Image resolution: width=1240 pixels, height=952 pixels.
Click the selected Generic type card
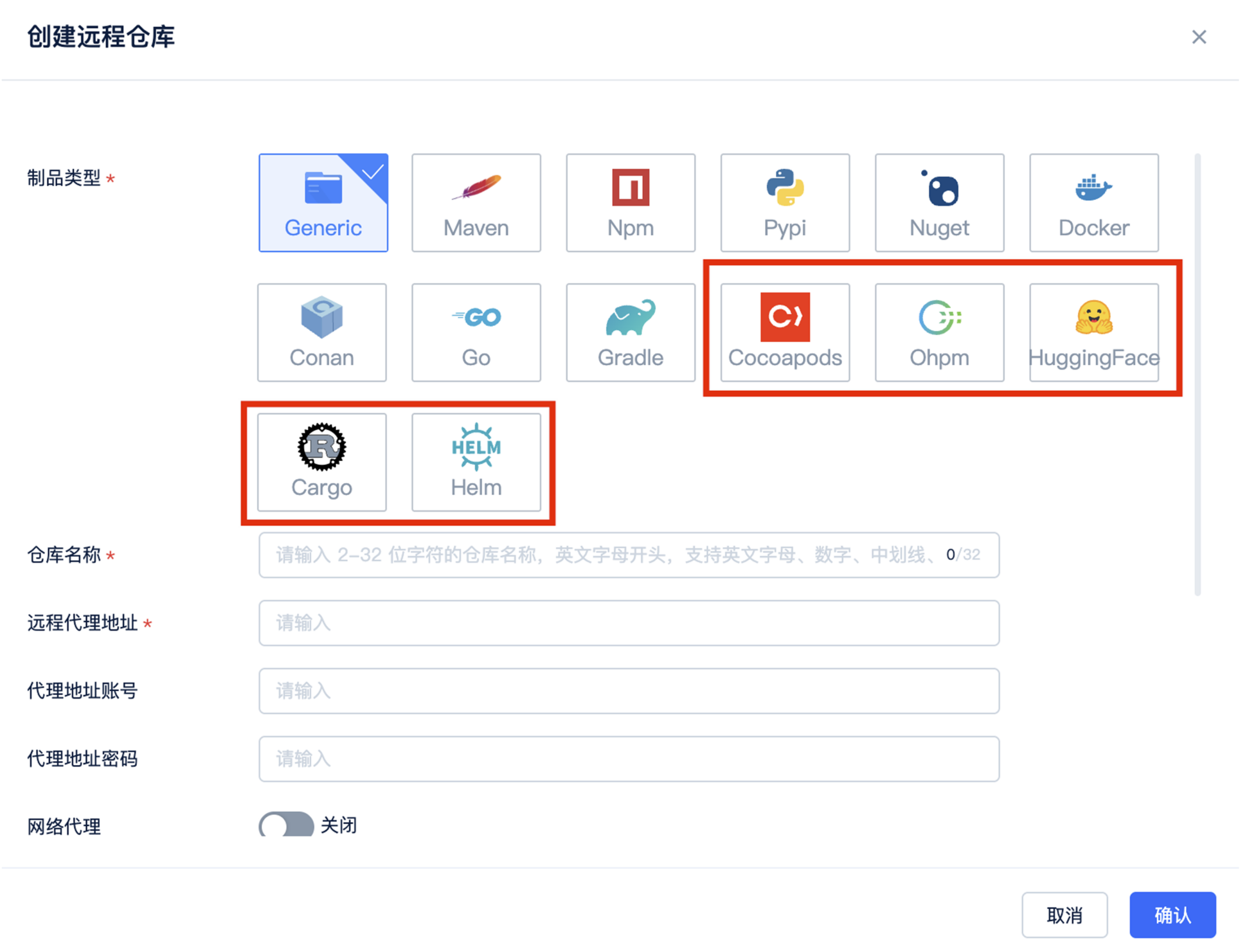click(323, 202)
